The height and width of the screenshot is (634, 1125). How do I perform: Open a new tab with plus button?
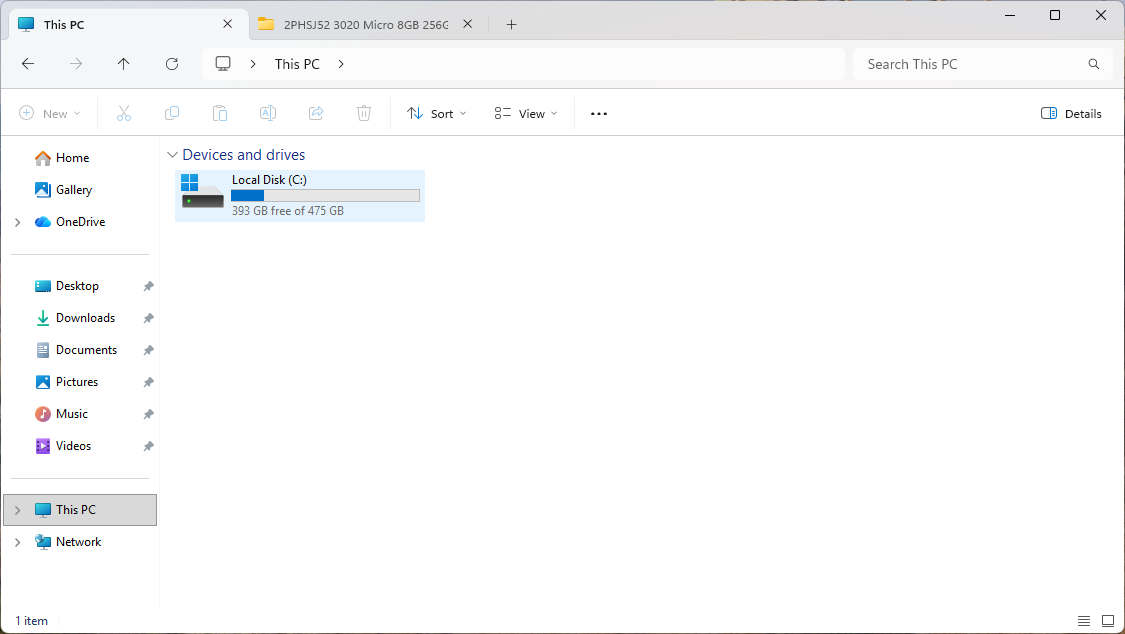tap(511, 24)
